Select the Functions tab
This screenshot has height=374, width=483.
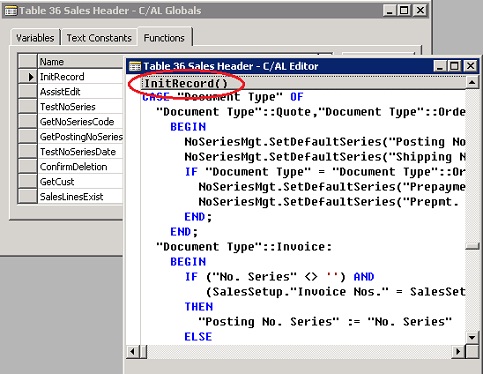click(x=164, y=38)
